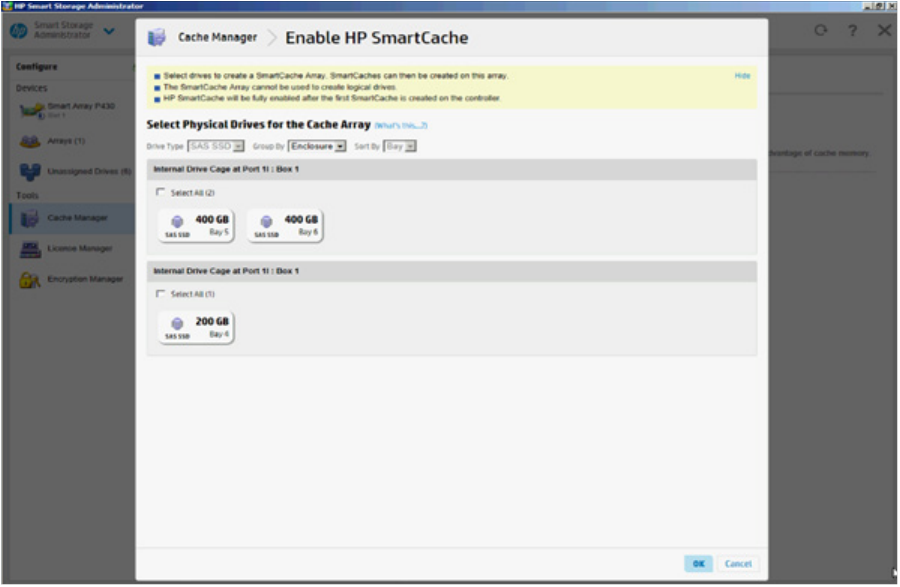Open the Drive Type SAS SSD dropdown

tap(216, 146)
